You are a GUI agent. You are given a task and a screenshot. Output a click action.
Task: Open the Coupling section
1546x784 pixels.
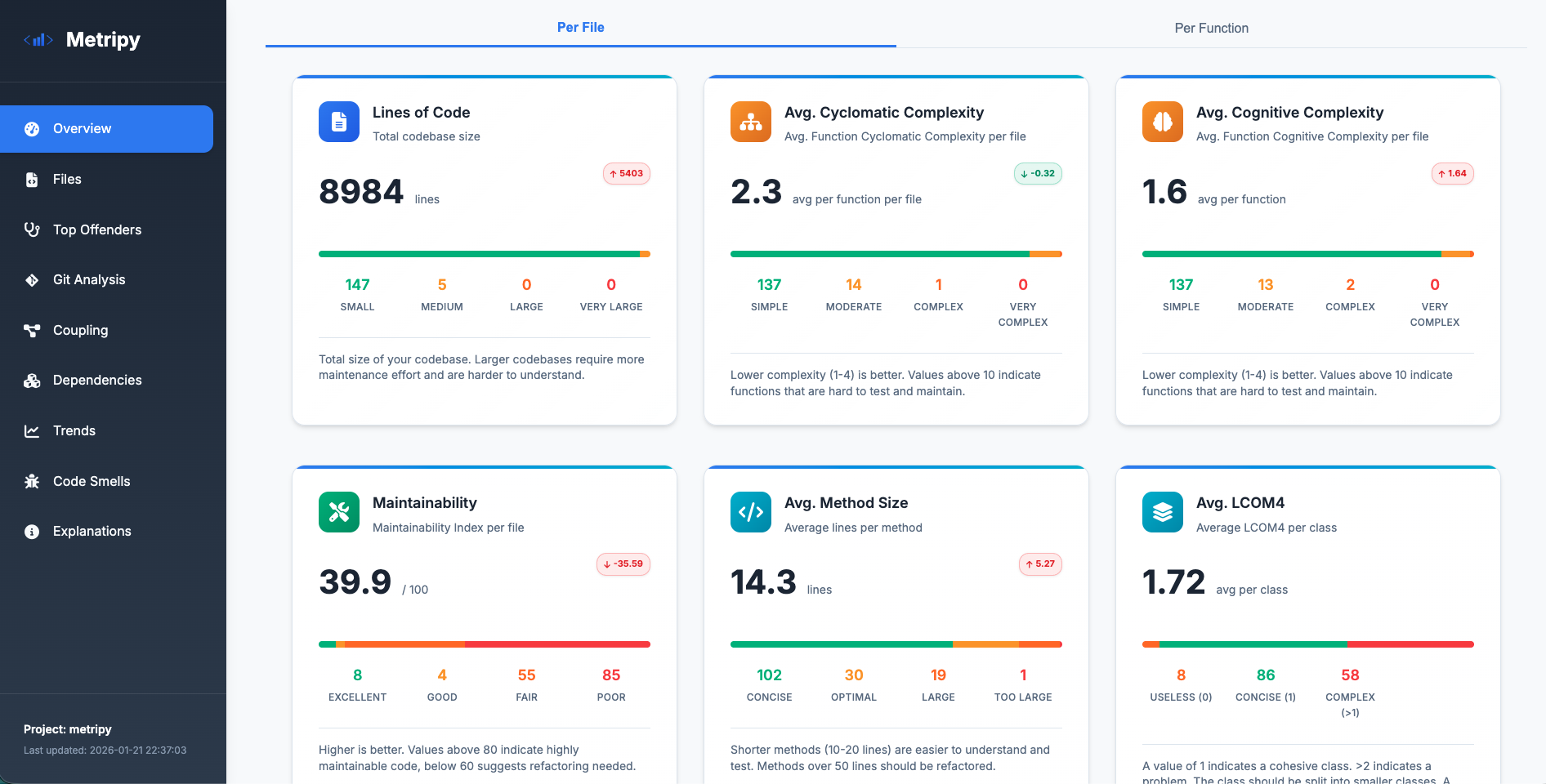(x=80, y=330)
